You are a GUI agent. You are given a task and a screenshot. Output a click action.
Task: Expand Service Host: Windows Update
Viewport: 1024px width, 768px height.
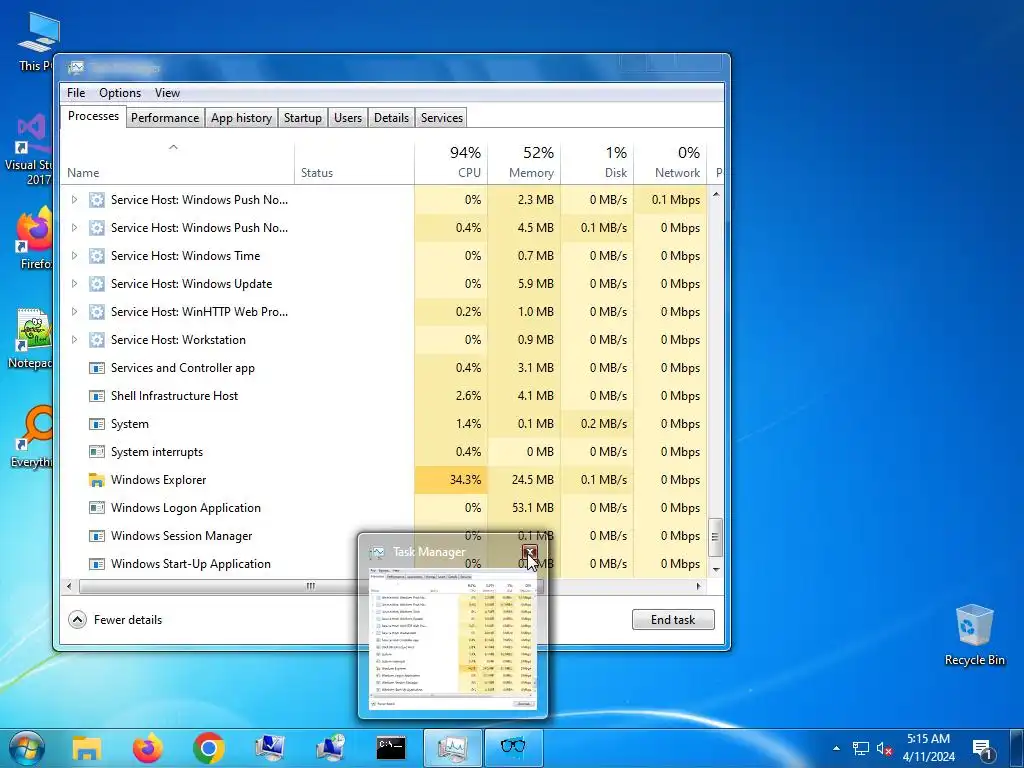pyautogui.click(x=74, y=284)
